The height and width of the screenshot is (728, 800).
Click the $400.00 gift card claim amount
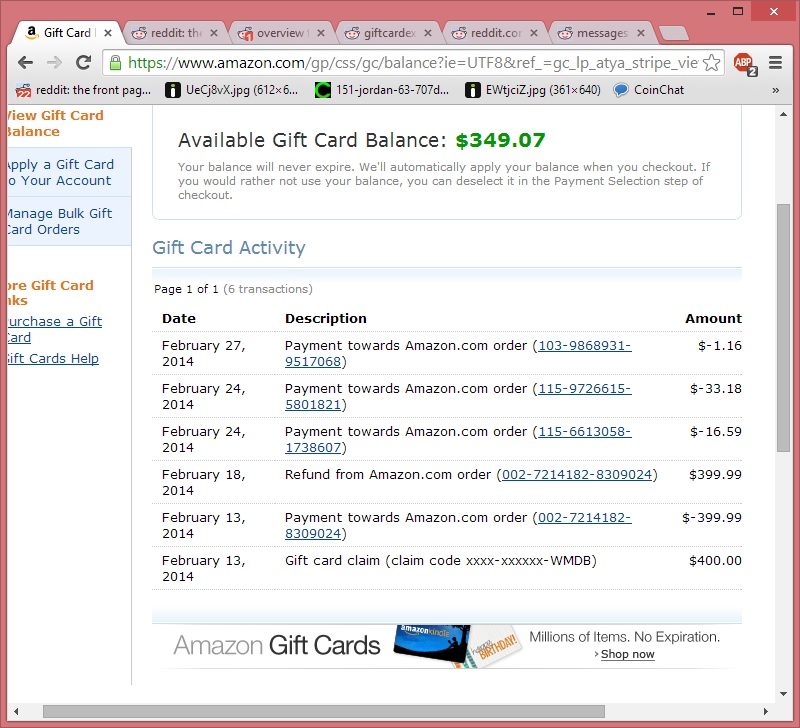tap(715, 561)
